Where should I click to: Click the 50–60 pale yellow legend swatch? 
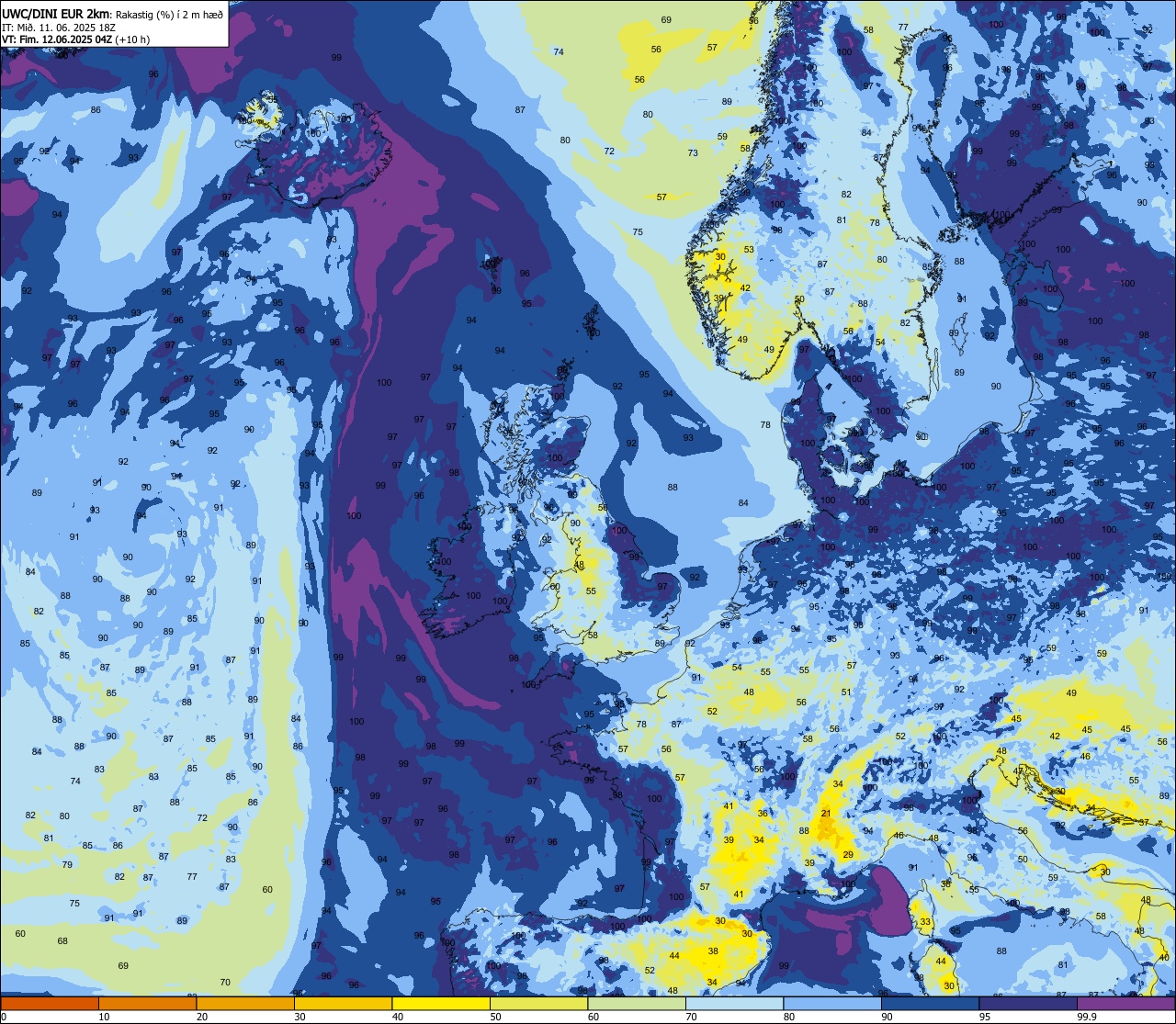[x=538, y=1003]
